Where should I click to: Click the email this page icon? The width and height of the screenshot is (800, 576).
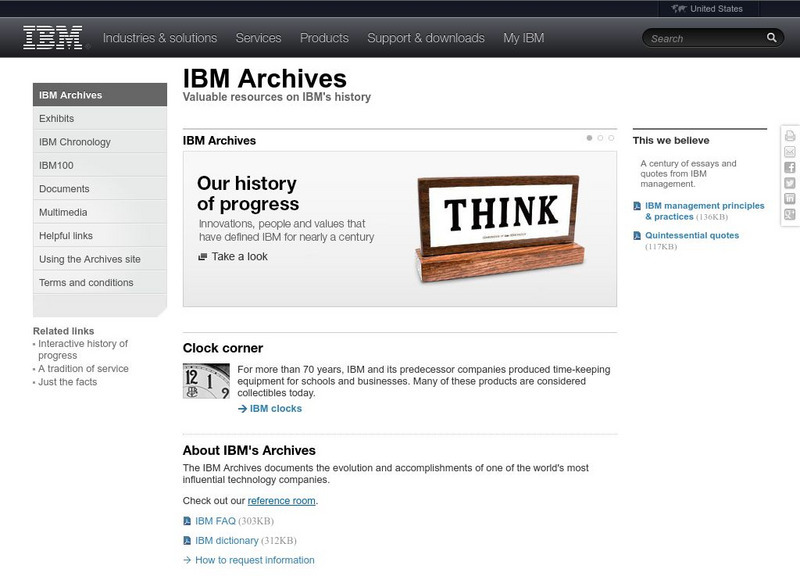click(790, 152)
